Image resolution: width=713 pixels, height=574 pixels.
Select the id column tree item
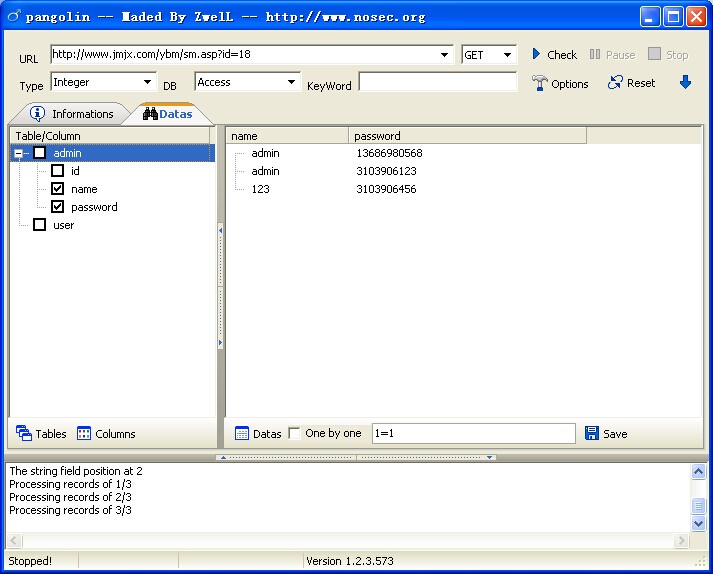(x=75, y=171)
